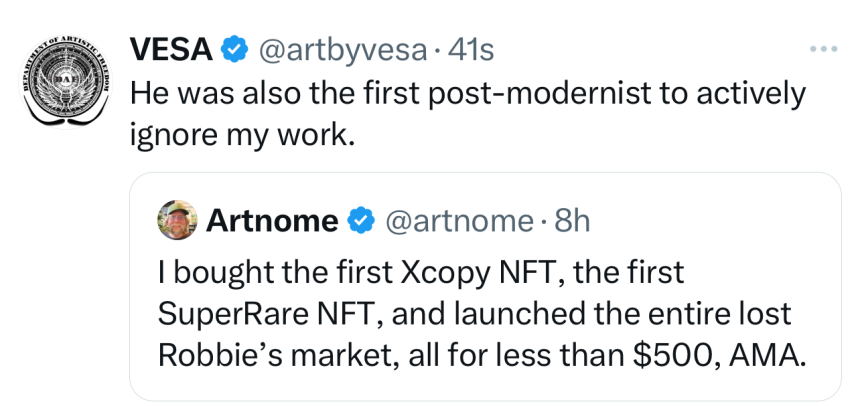Click VESA's round profile avatar
Image resolution: width=860 pixels, height=406 pixels.
(x=64, y=81)
